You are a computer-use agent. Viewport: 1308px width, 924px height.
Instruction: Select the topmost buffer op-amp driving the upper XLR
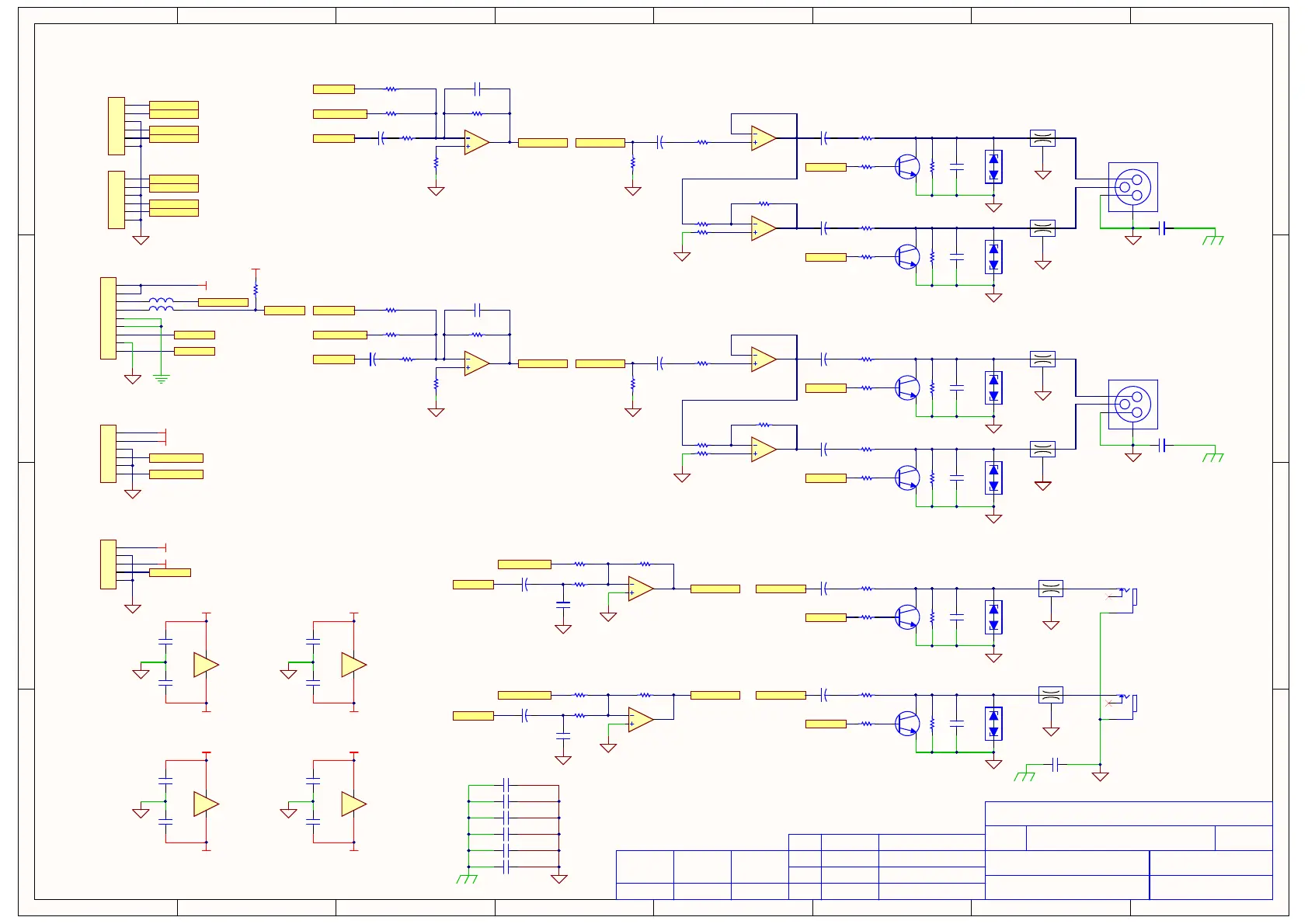pos(764,138)
